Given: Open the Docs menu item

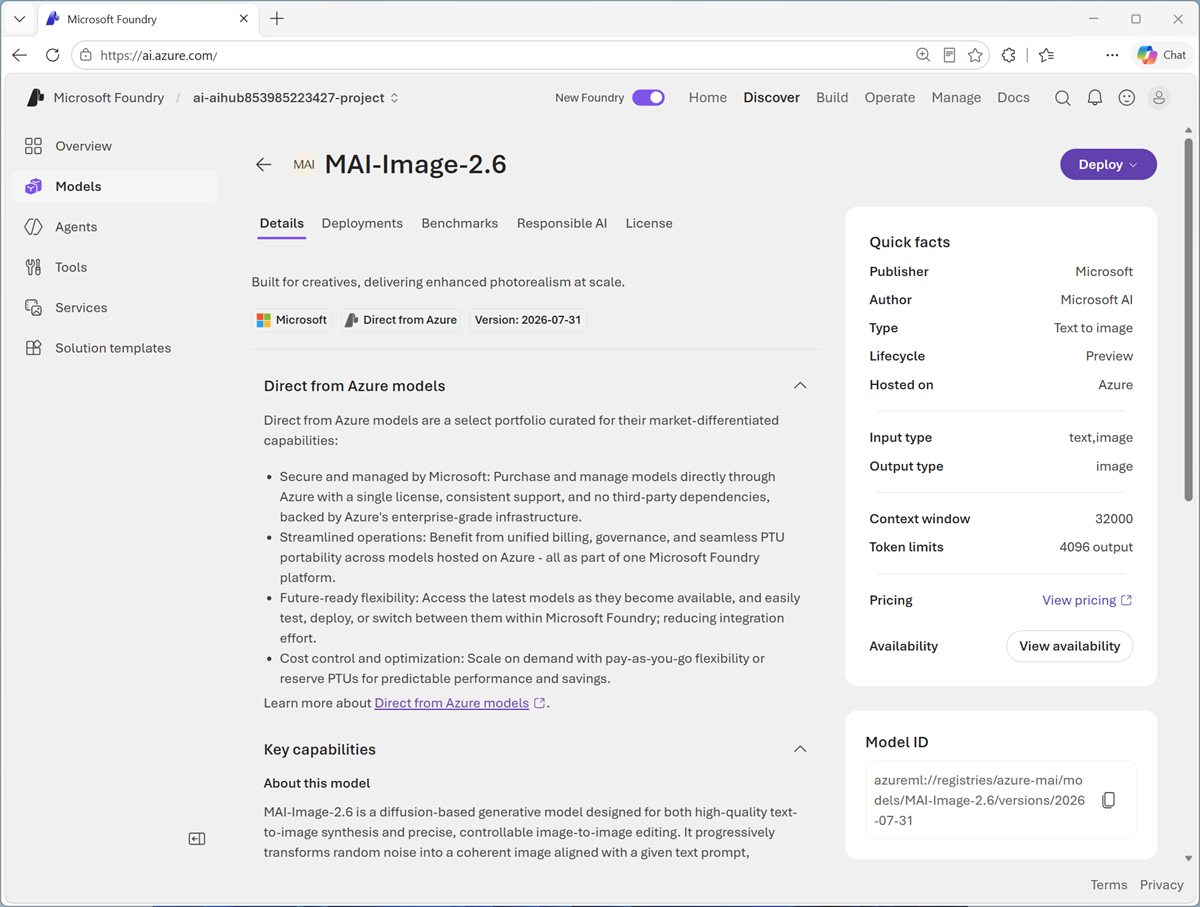Looking at the screenshot, I should [1013, 98].
